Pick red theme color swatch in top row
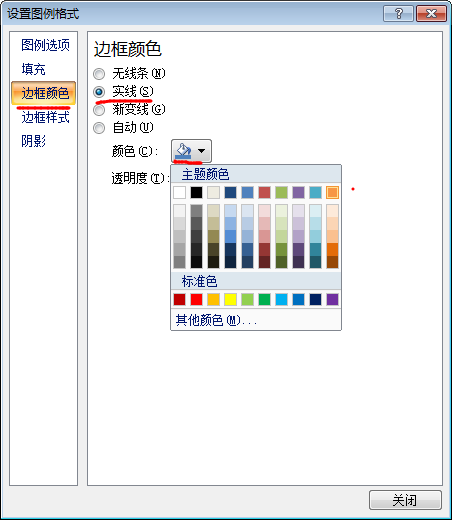The height and width of the screenshot is (520, 452). coord(264,192)
